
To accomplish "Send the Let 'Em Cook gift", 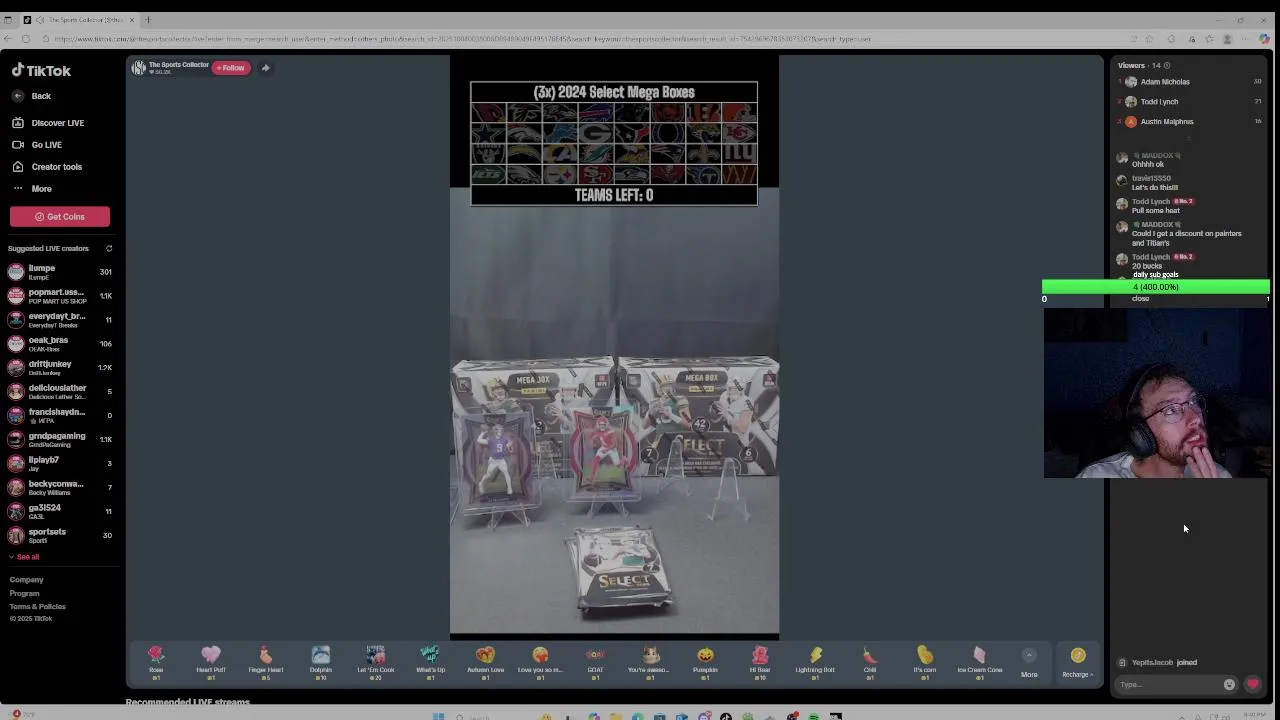I will tap(376, 662).
